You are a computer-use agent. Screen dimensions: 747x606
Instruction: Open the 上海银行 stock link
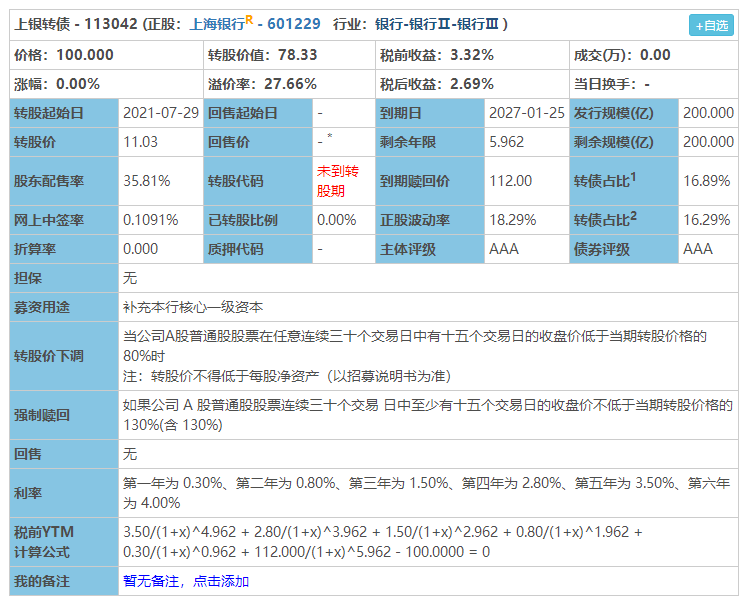click(217, 24)
